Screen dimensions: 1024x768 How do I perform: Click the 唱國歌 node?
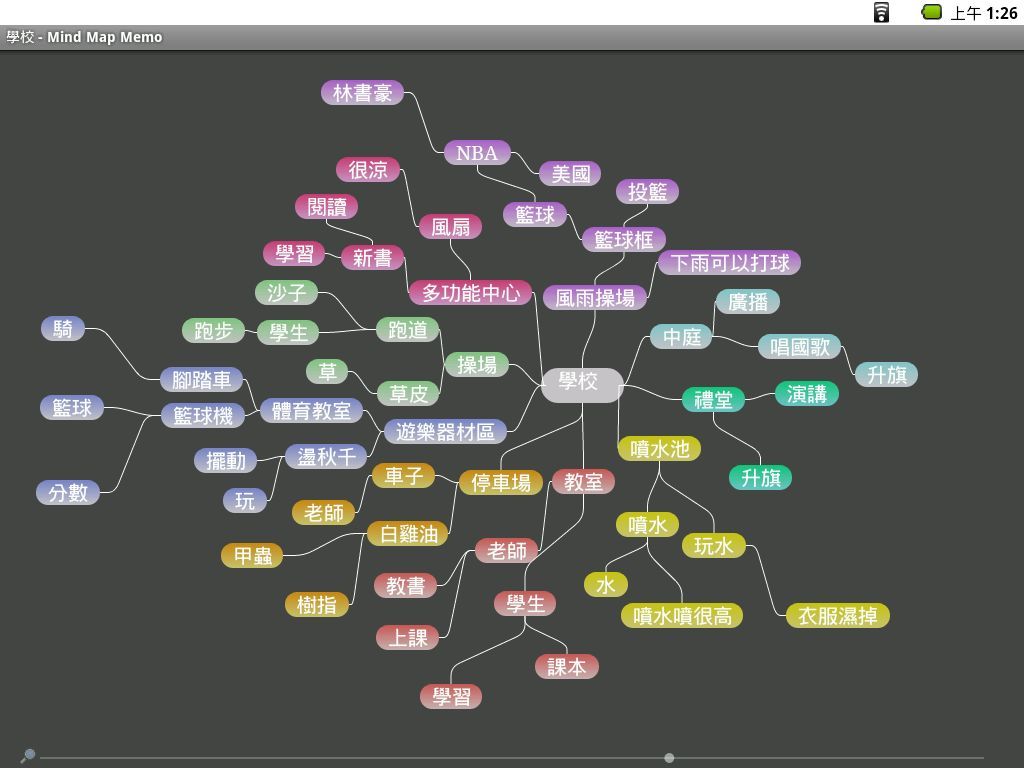[799, 347]
